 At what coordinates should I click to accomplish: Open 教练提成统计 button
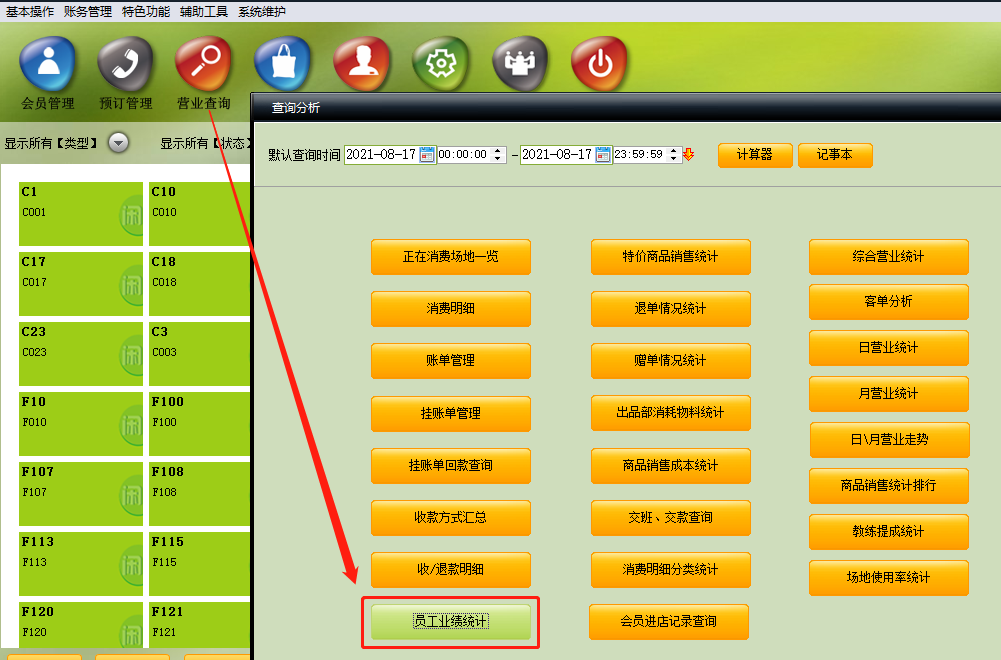889,532
